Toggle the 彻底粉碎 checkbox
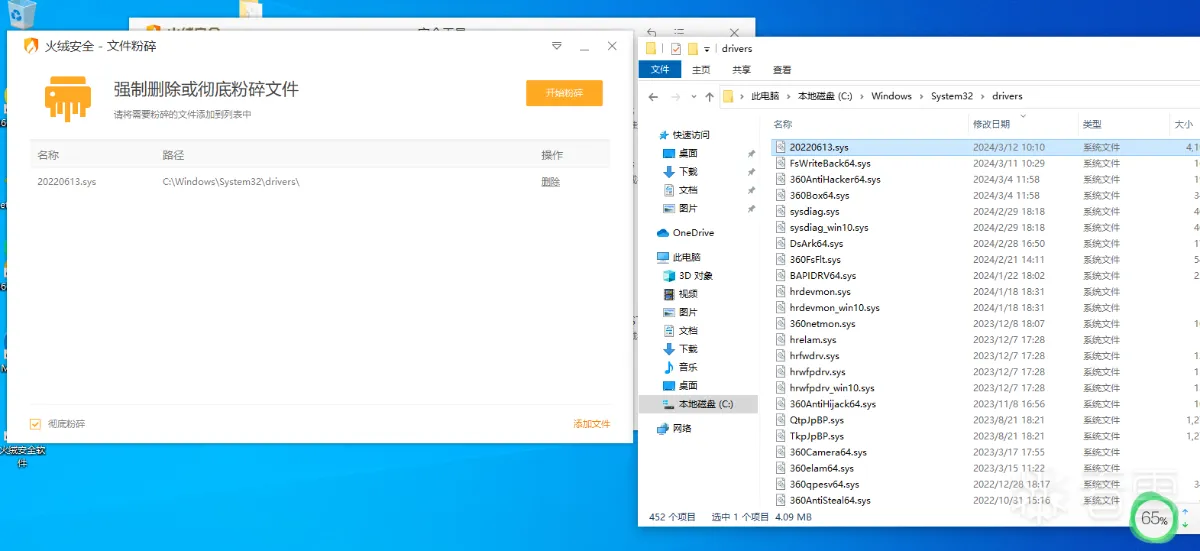 [35, 424]
